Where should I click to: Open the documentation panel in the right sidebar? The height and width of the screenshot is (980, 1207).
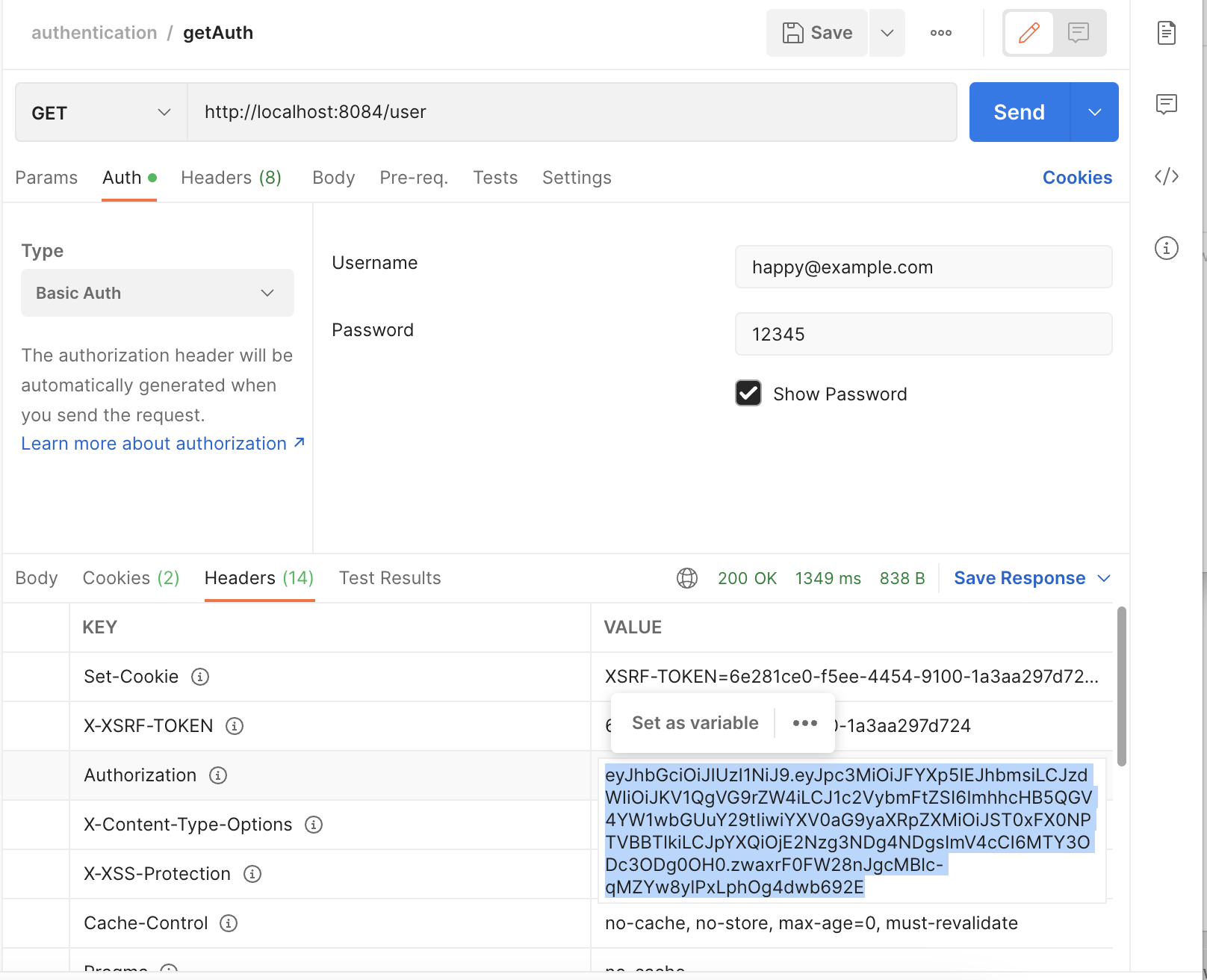tap(1167, 32)
